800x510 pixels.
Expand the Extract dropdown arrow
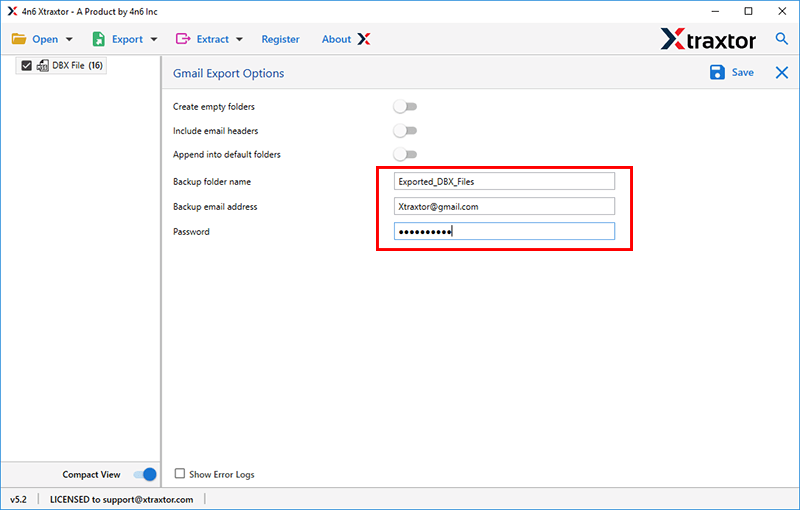point(239,39)
